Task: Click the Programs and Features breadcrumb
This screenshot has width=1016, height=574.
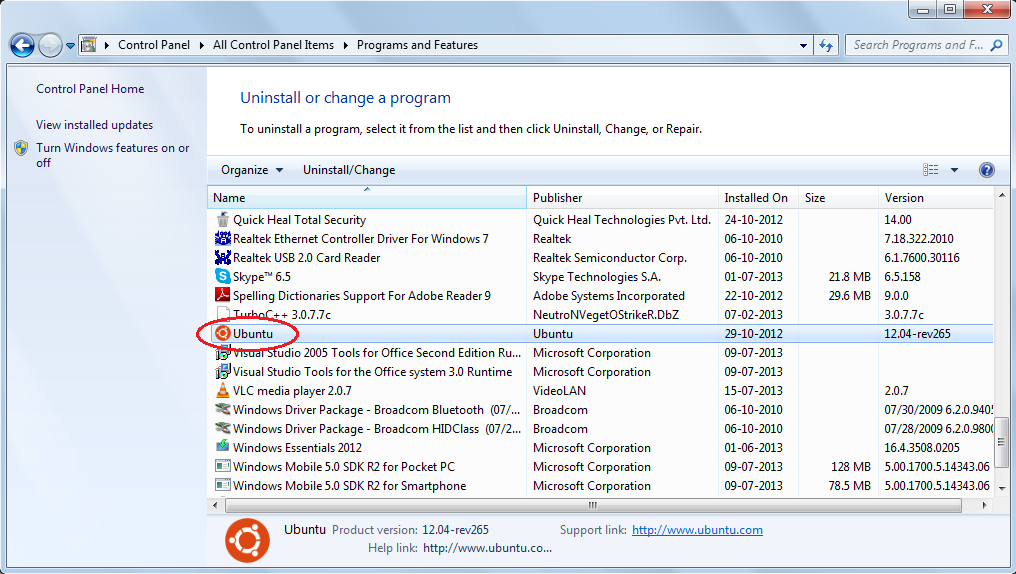Action: [417, 45]
